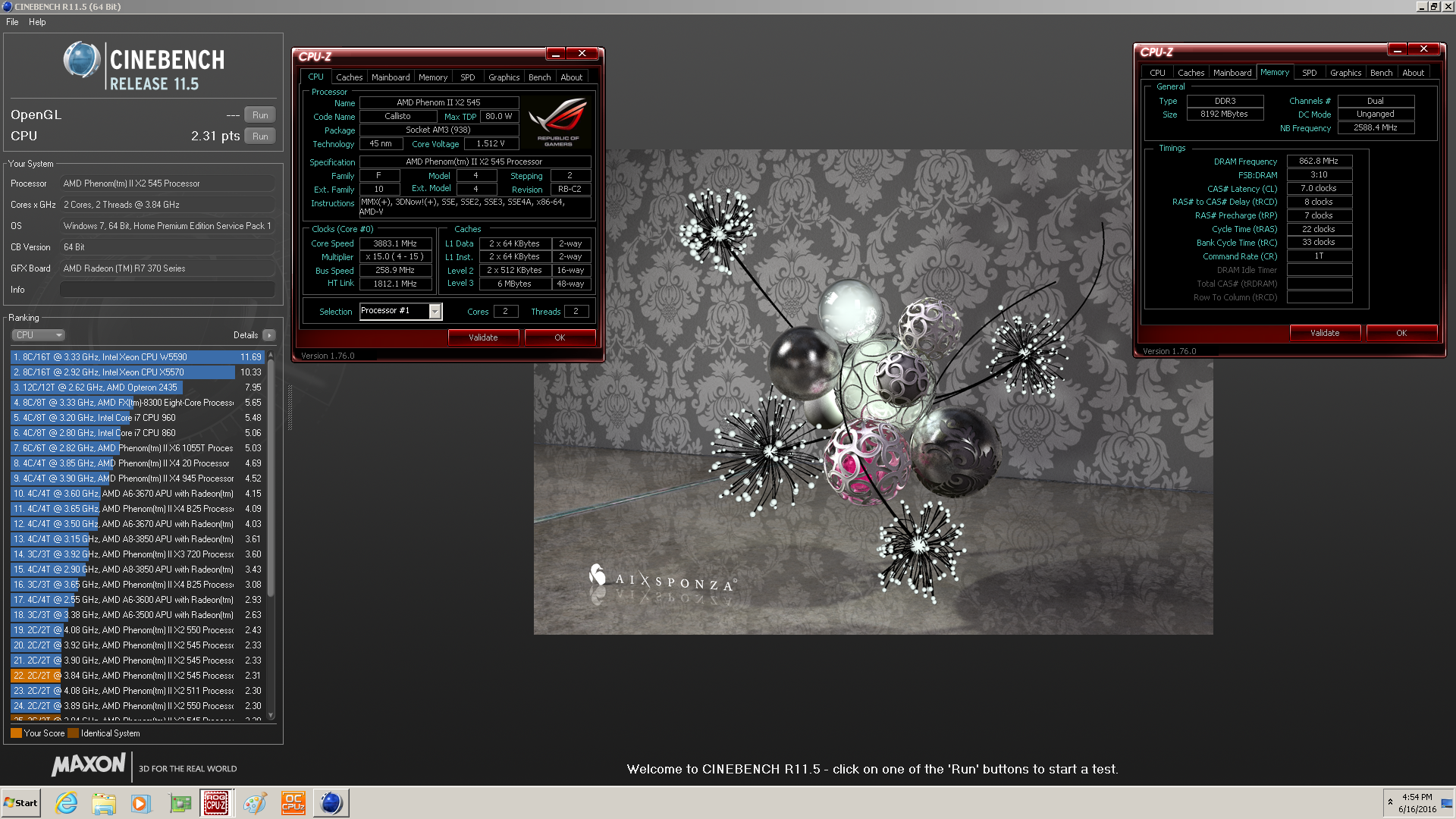Open Caches tab in right CPU-Z window
The image size is (1456, 819).
tap(1191, 73)
